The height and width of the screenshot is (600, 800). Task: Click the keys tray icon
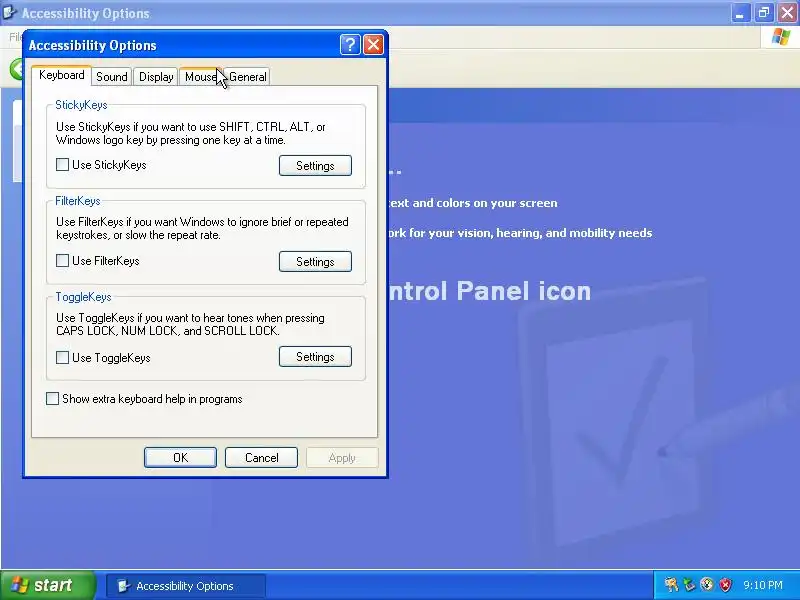tap(671, 585)
